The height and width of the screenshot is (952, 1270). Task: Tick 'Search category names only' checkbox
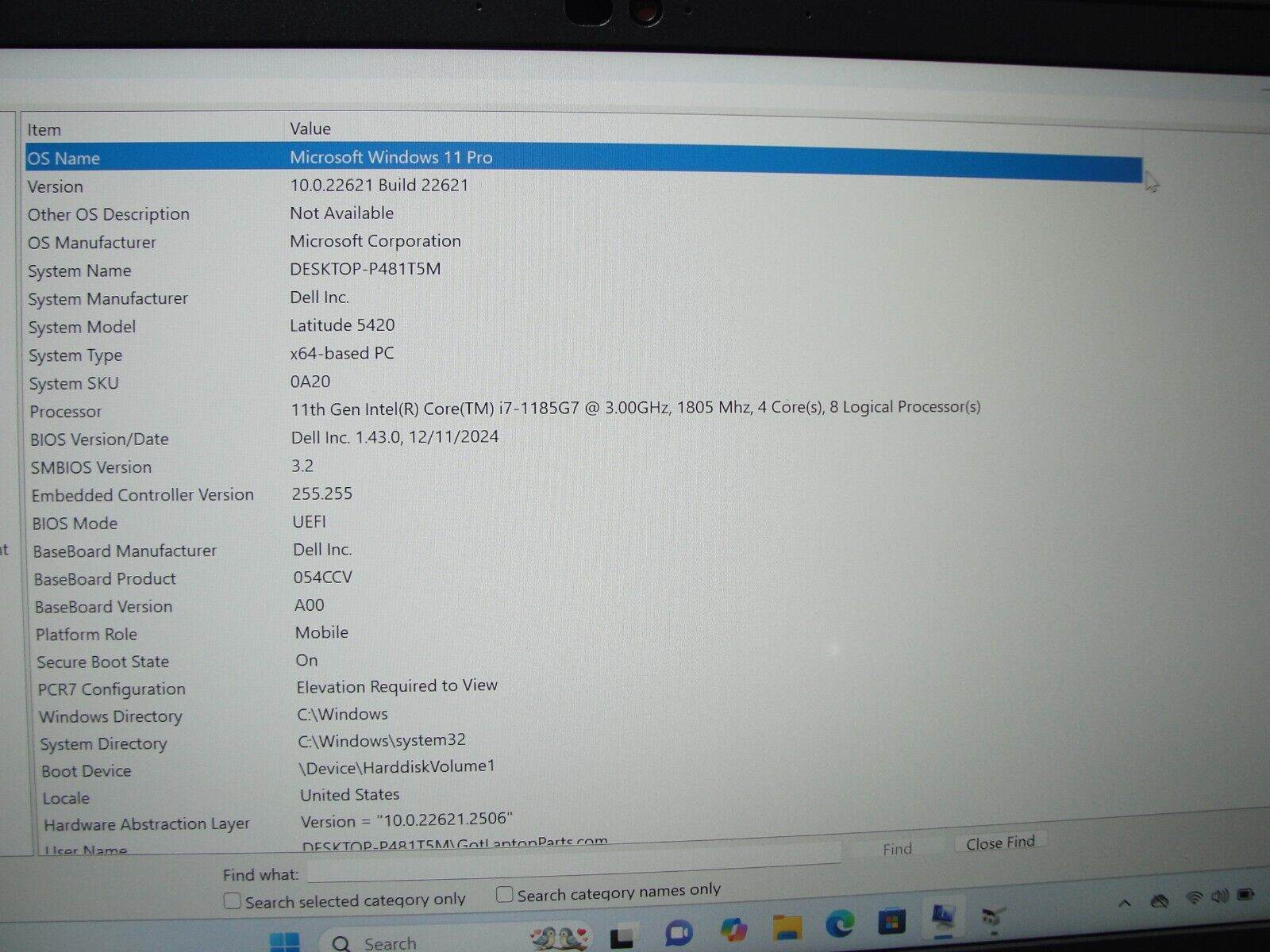[504, 895]
